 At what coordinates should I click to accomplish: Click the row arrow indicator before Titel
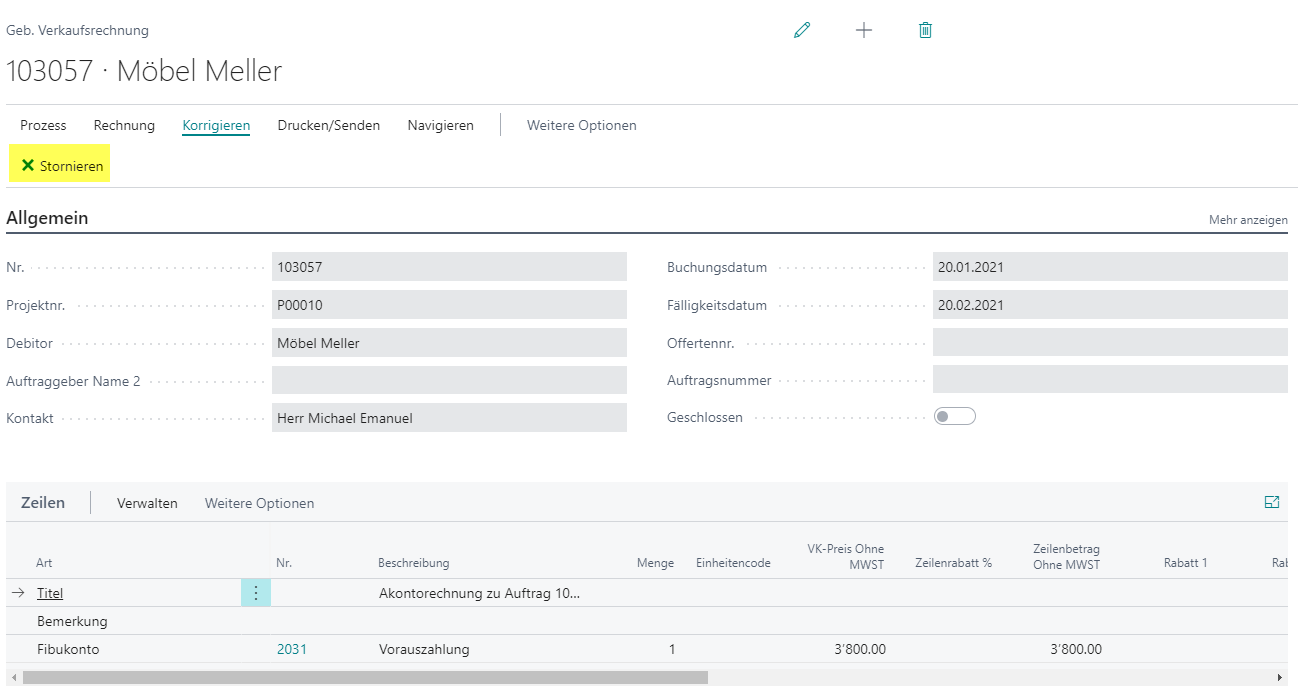pyautogui.click(x=18, y=593)
